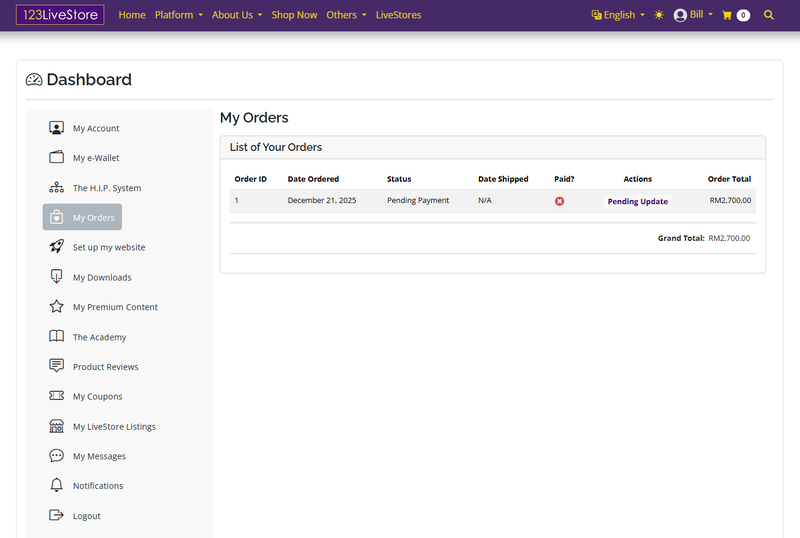Click the Academy open book icon
The image size is (800, 538).
pos(56,337)
